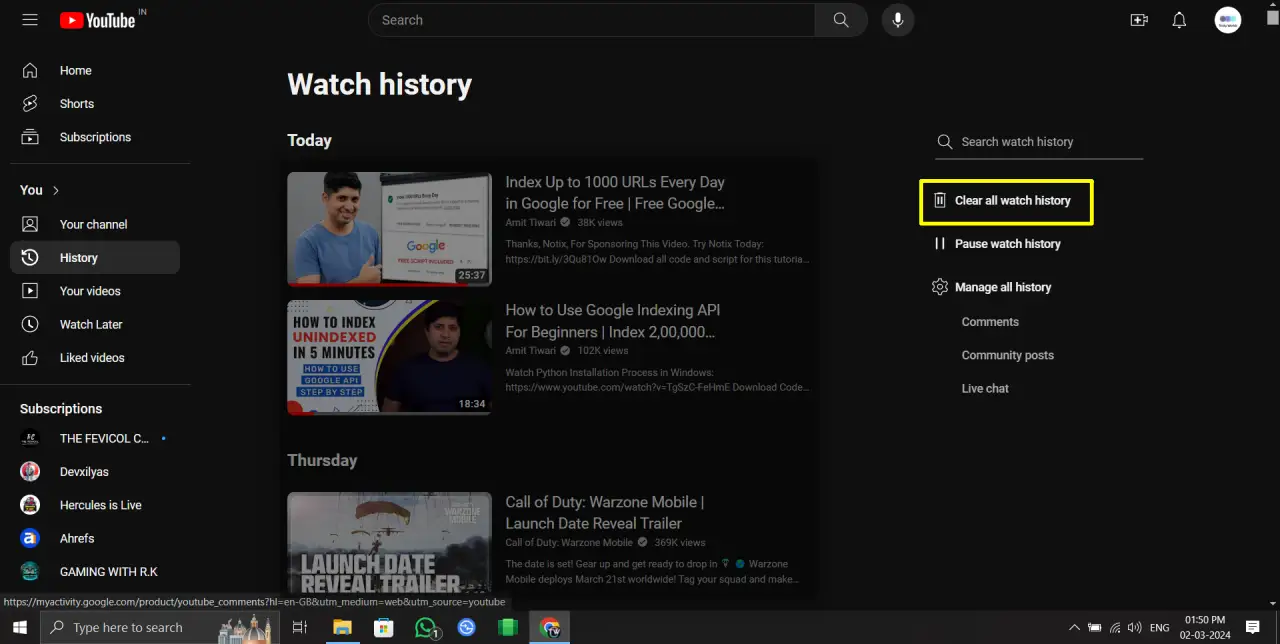
Task: Click the Search watch history field
Action: (x=1017, y=142)
